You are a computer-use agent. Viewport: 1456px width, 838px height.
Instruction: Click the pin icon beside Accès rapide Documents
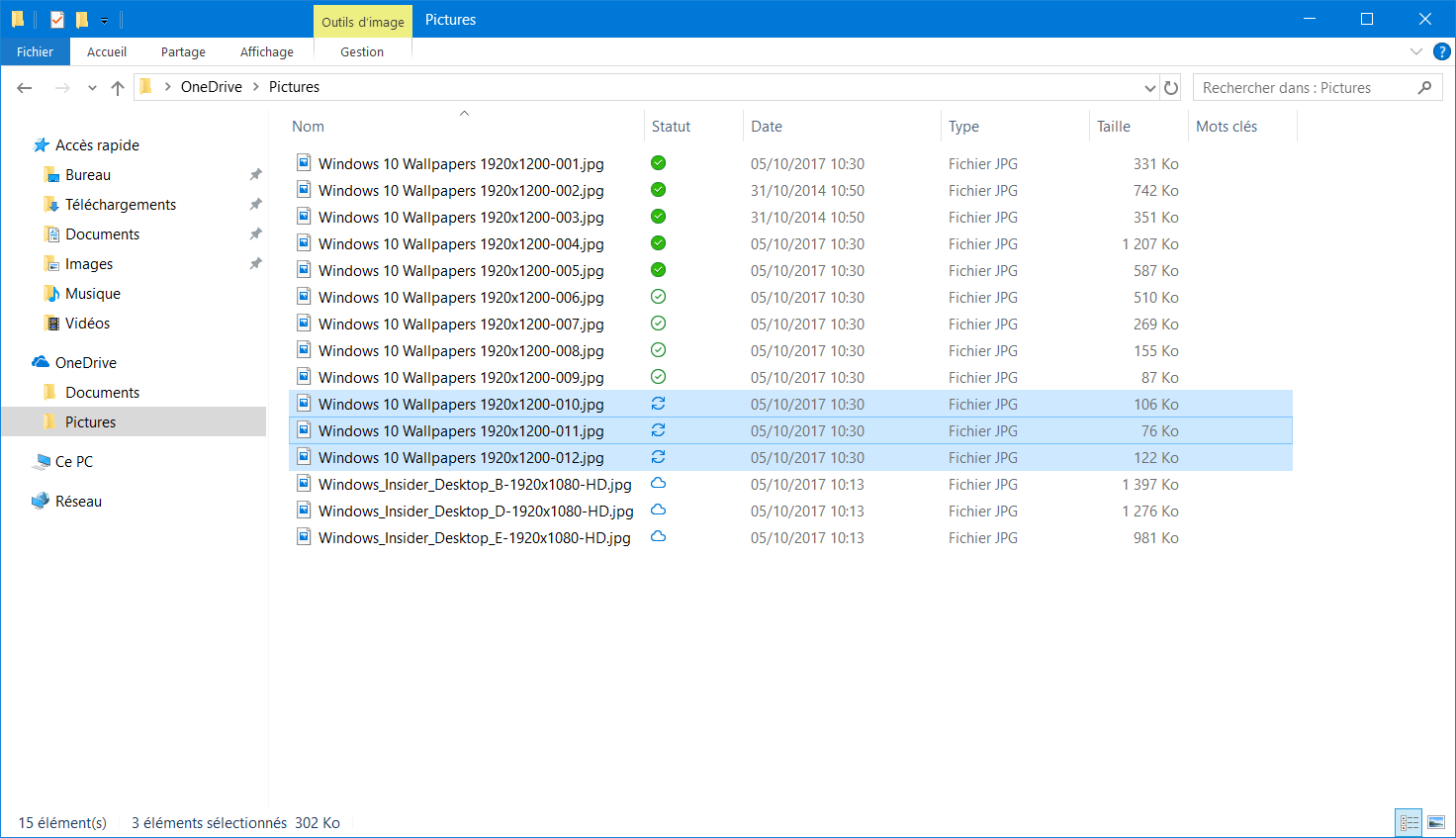(255, 234)
